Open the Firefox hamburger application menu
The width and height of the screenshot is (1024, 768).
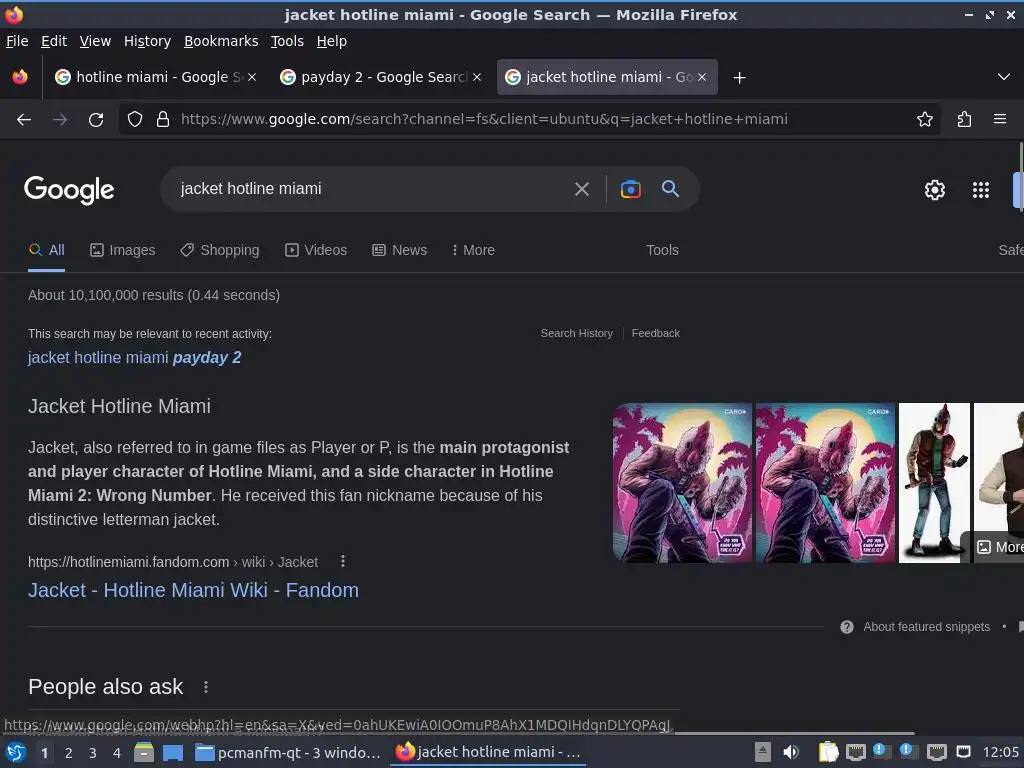[x=1000, y=120]
